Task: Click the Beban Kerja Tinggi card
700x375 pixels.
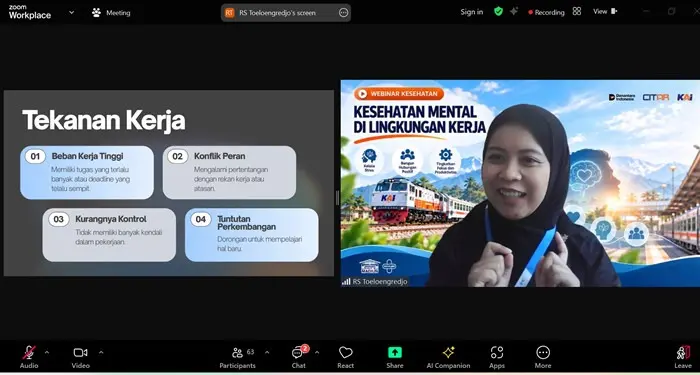Action: click(87, 172)
